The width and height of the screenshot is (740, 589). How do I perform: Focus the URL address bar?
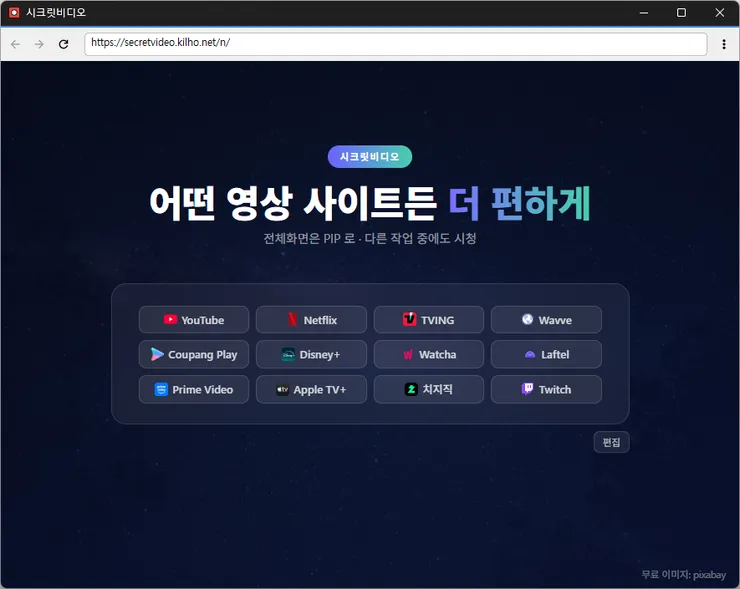pos(395,44)
